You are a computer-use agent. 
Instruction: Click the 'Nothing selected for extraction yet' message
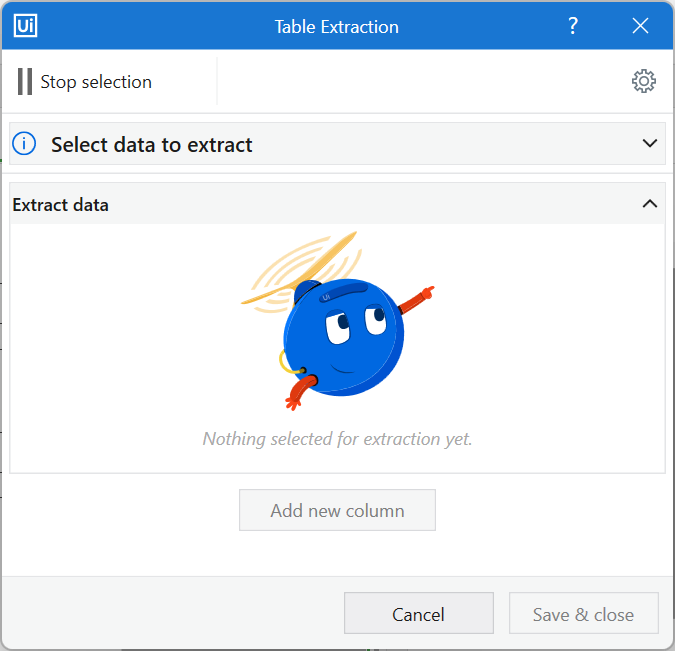(337, 439)
